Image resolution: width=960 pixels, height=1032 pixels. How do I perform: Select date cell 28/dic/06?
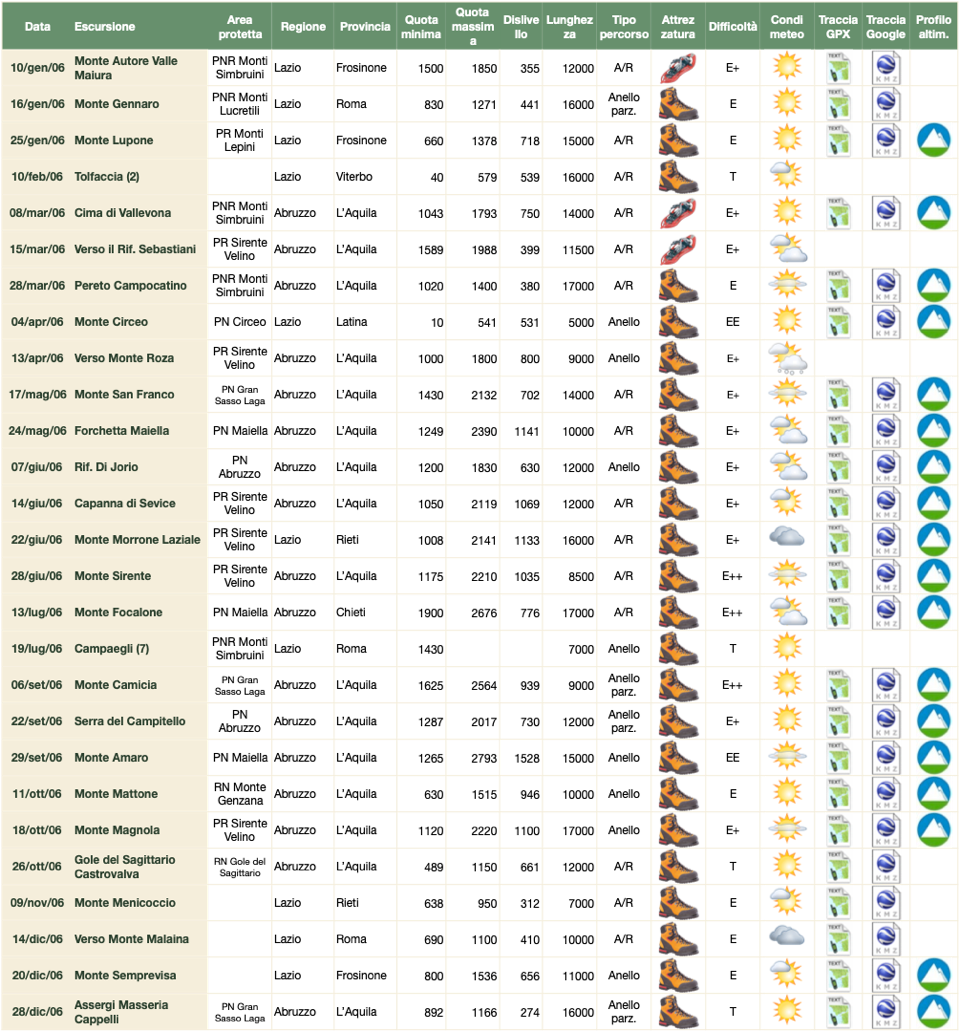coord(38,1012)
